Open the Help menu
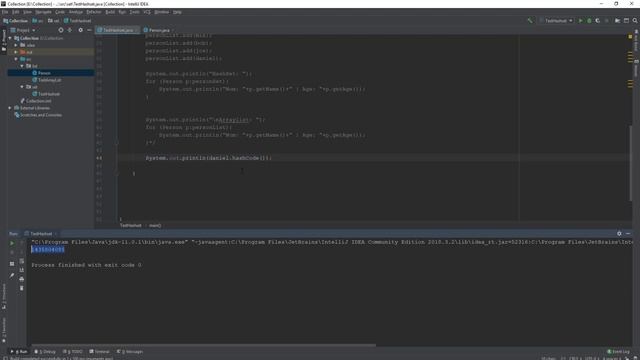This screenshot has height=360, width=640. coord(177,12)
